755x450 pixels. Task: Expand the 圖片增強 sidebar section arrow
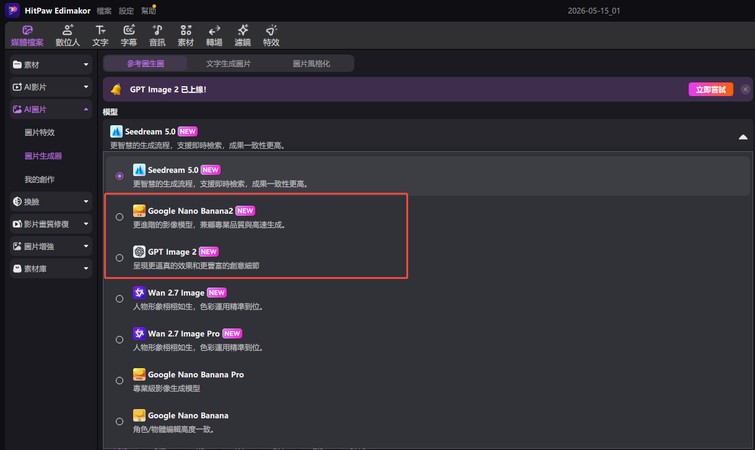pos(86,246)
